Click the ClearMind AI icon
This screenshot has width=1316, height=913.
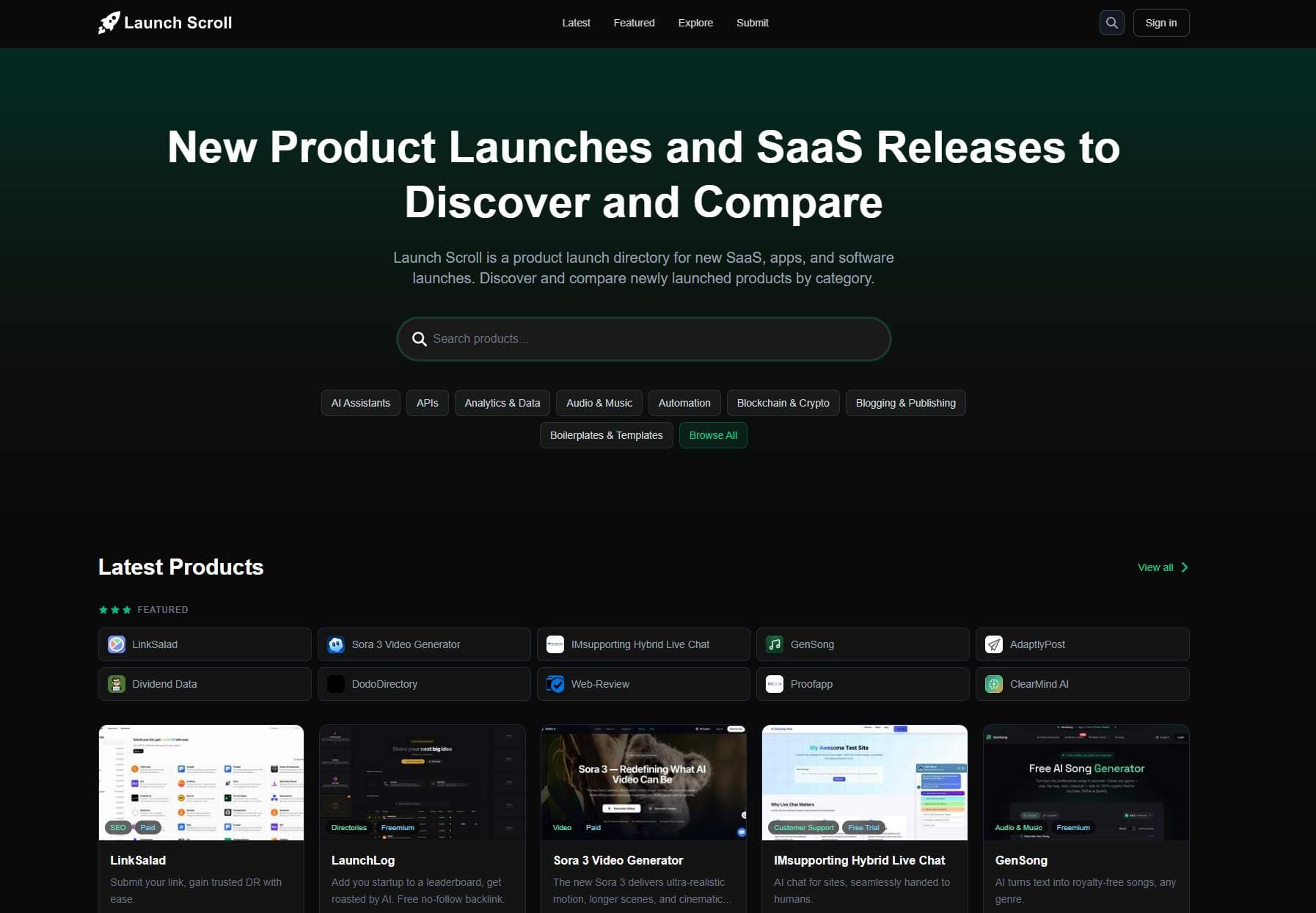[x=994, y=683]
